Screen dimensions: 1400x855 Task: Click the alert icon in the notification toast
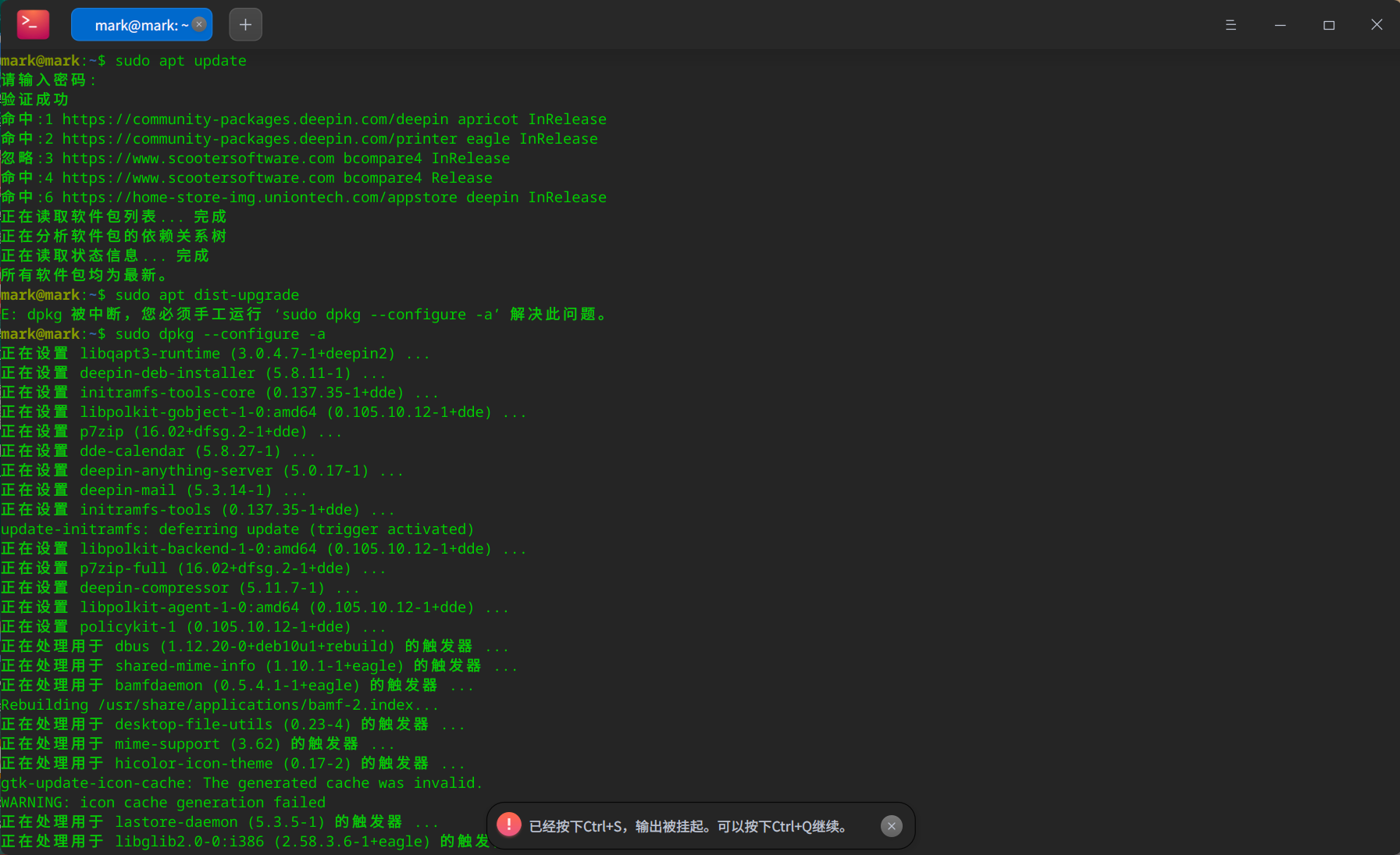509,825
